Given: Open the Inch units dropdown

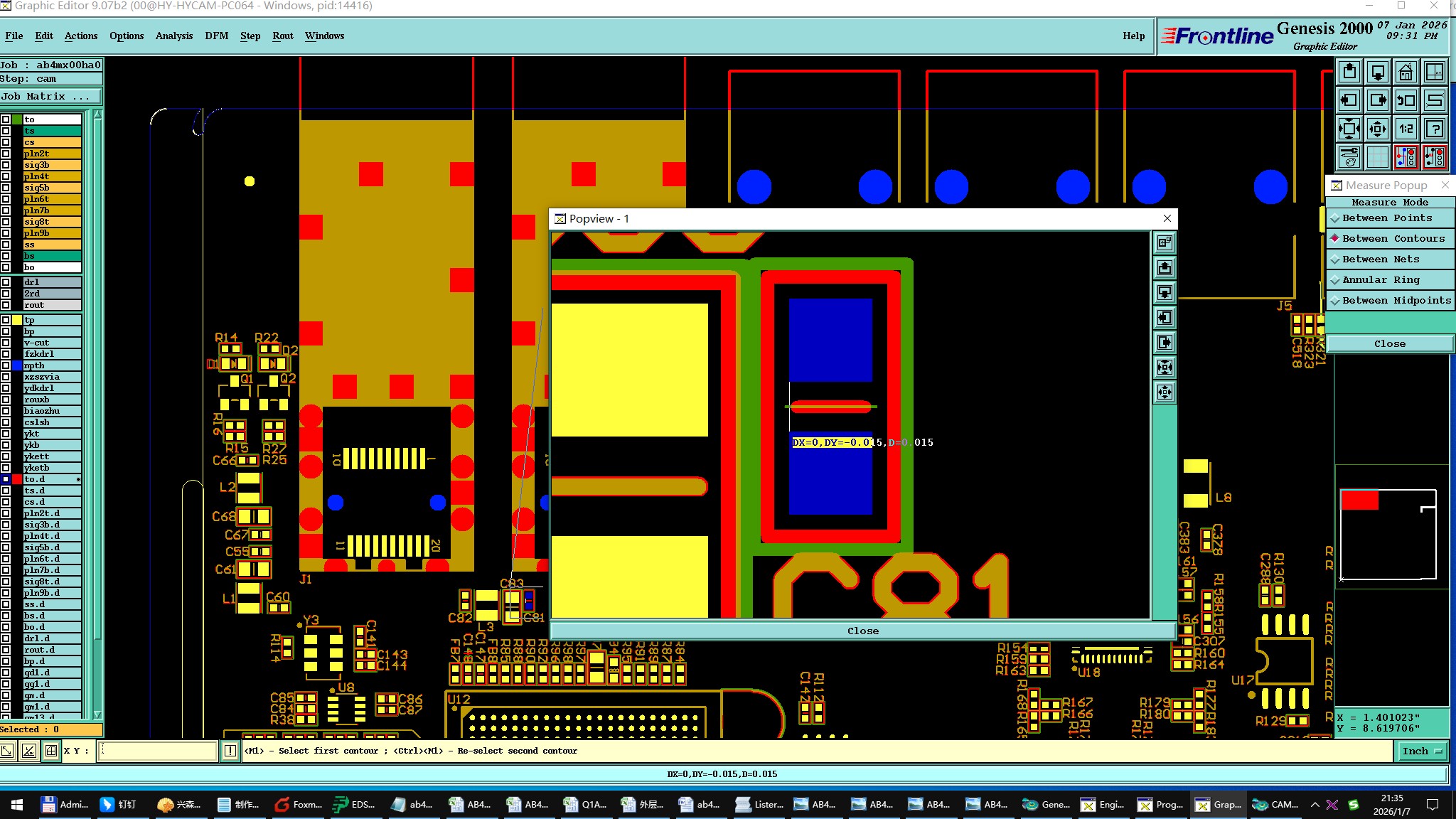Looking at the screenshot, I should tap(1420, 751).
